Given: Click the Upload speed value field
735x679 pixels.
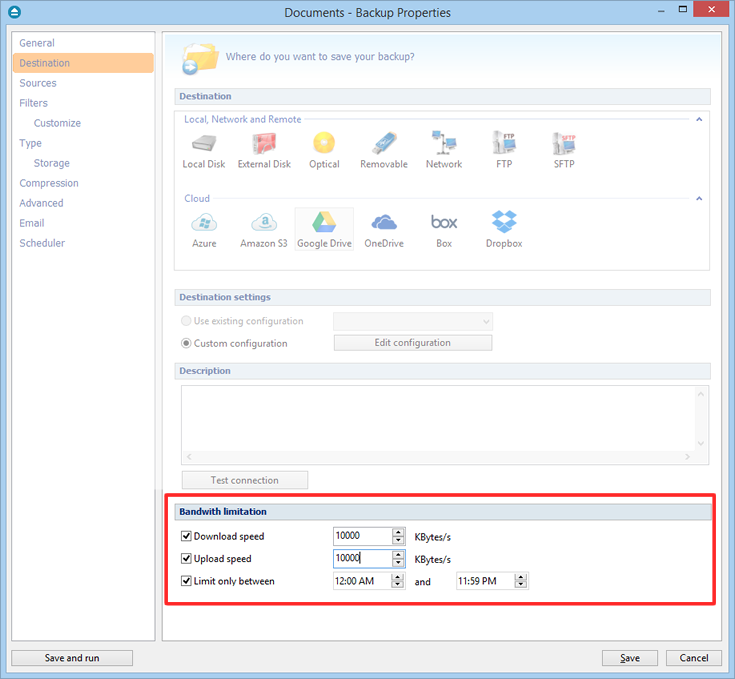Looking at the screenshot, I should point(363,558).
